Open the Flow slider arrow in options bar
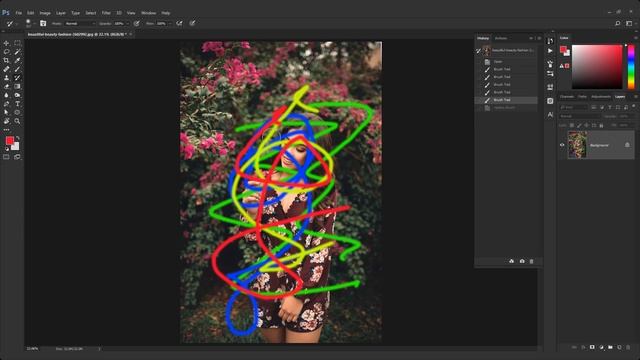 tap(169, 24)
